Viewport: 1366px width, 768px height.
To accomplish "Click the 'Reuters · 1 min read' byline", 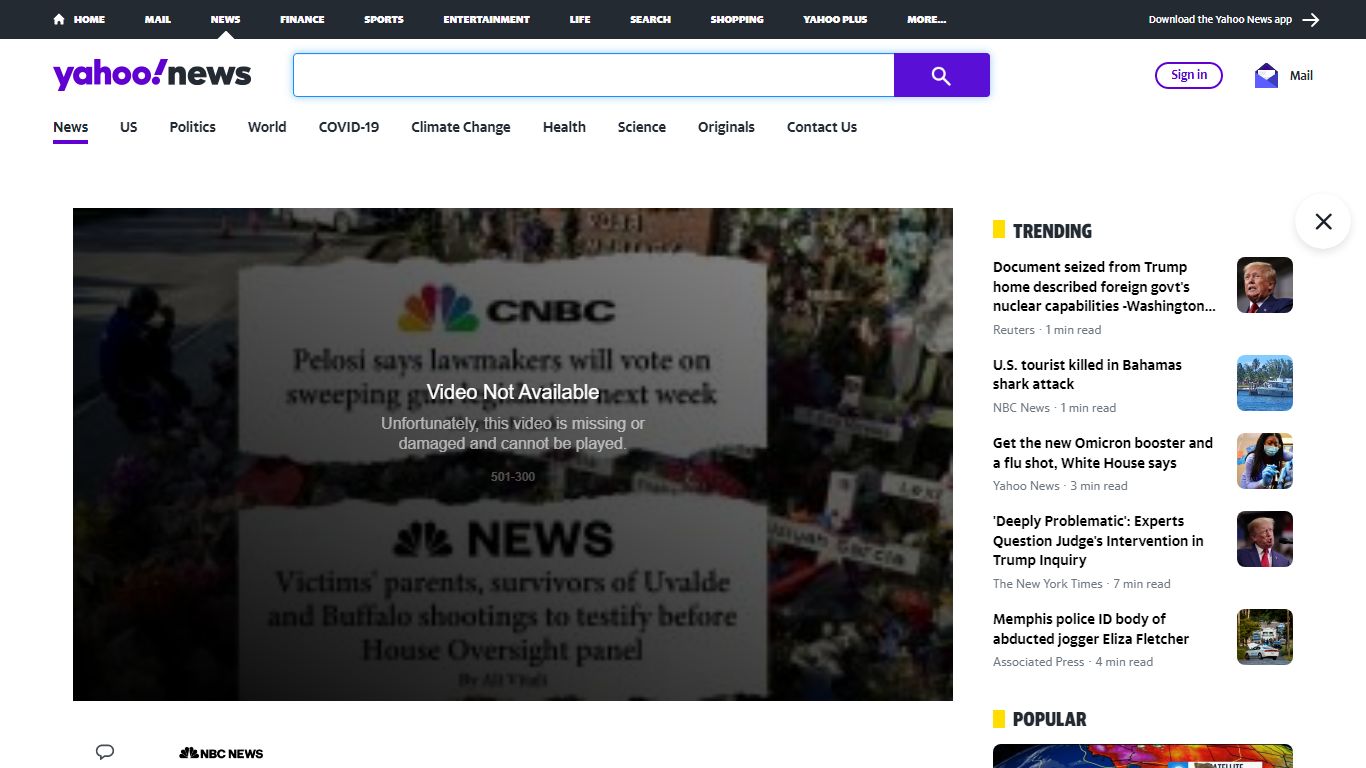I will click(x=1047, y=330).
